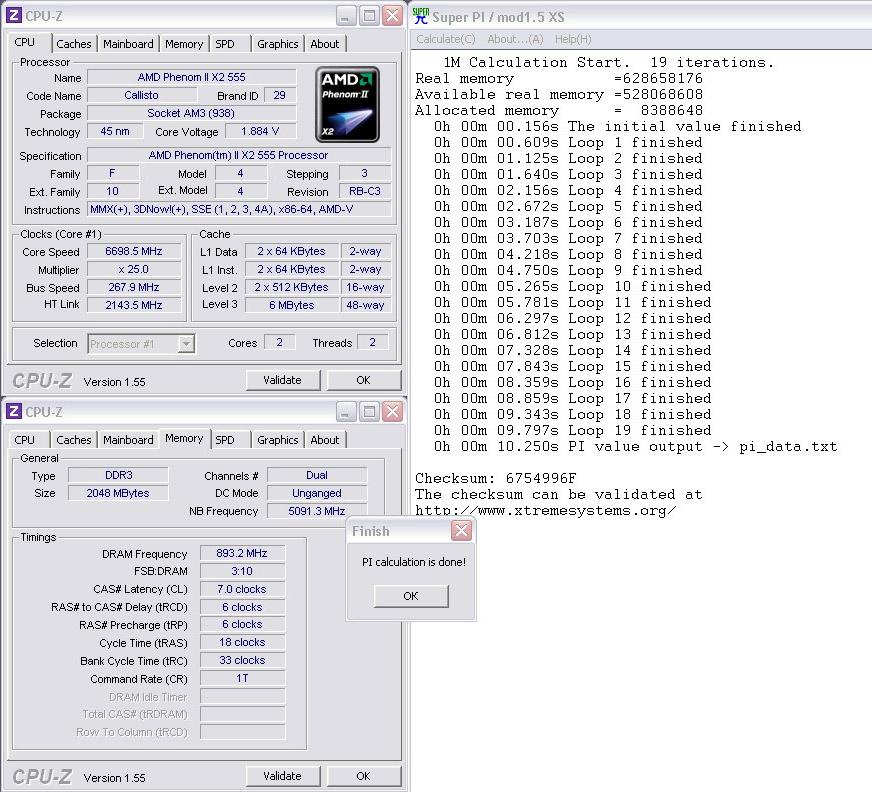The width and height of the screenshot is (872, 792).
Task: Click the Multiplier value x 25.0
Action: coord(134,269)
